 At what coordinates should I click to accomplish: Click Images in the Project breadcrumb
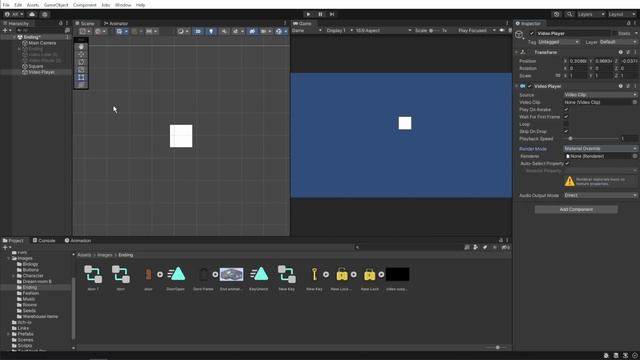104,255
